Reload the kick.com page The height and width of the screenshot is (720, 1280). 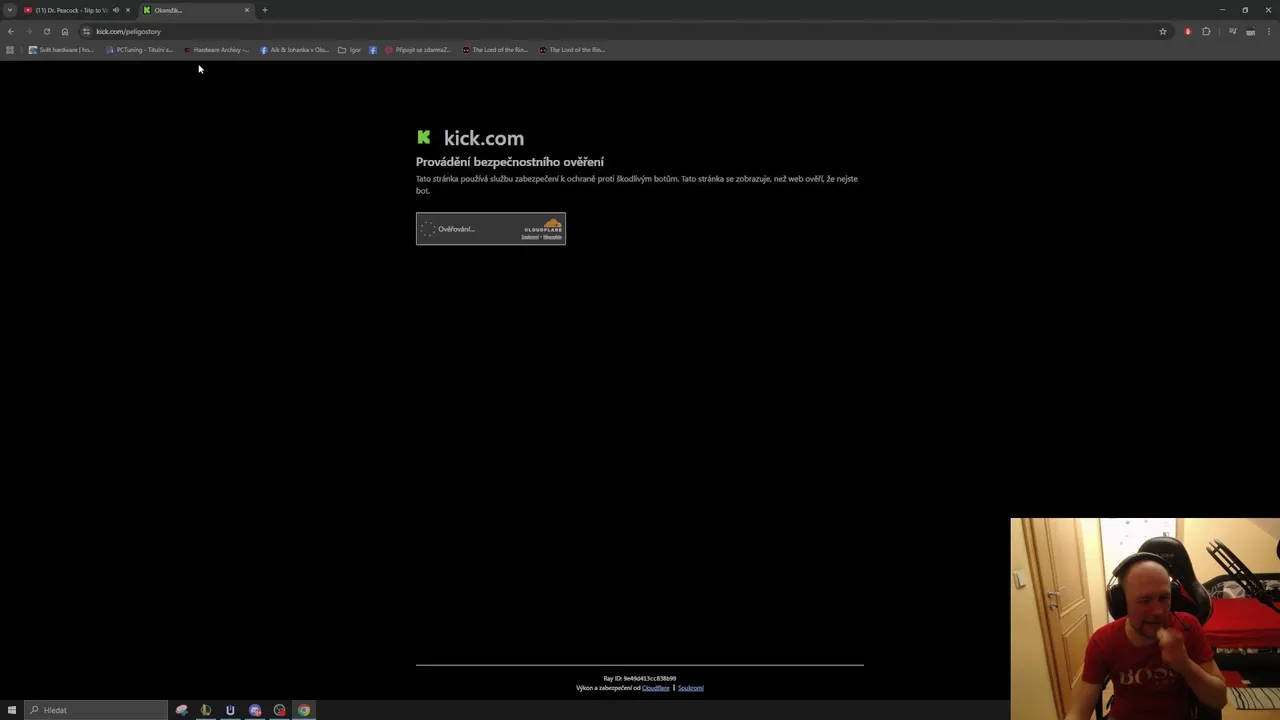pos(46,31)
